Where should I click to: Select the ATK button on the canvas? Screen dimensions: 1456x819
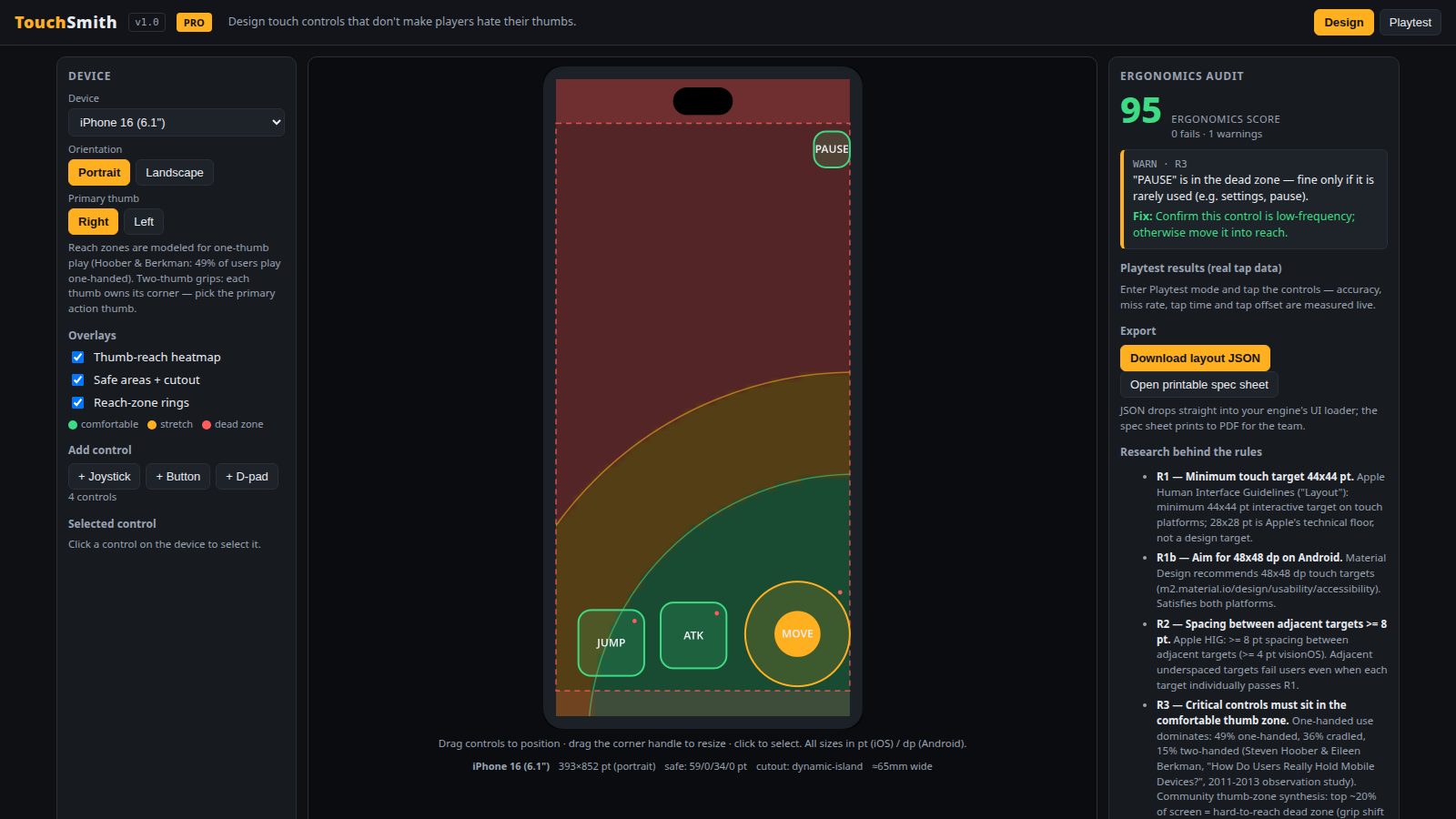[x=693, y=635]
